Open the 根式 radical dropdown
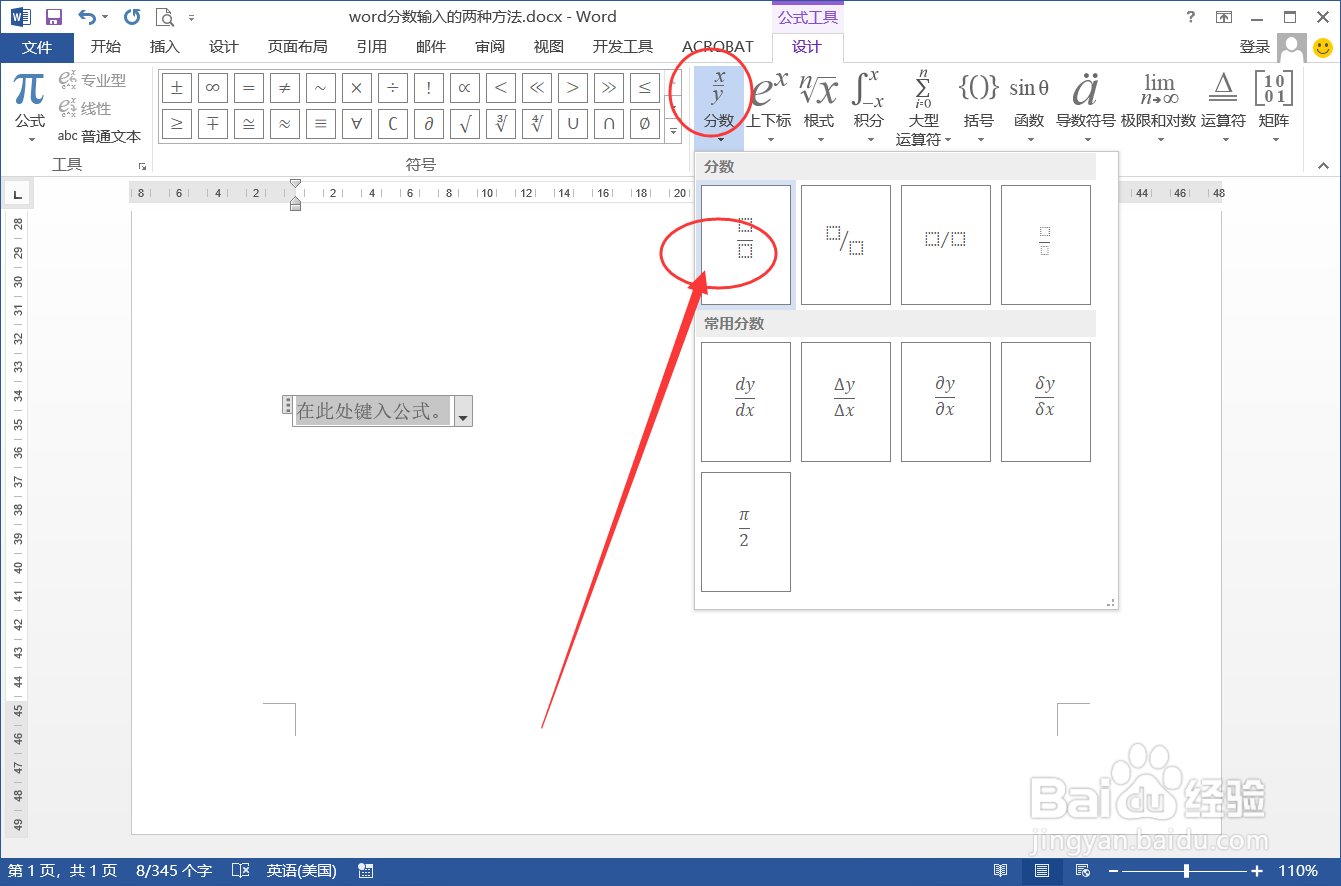Image resolution: width=1341 pixels, height=886 pixels. click(819, 108)
